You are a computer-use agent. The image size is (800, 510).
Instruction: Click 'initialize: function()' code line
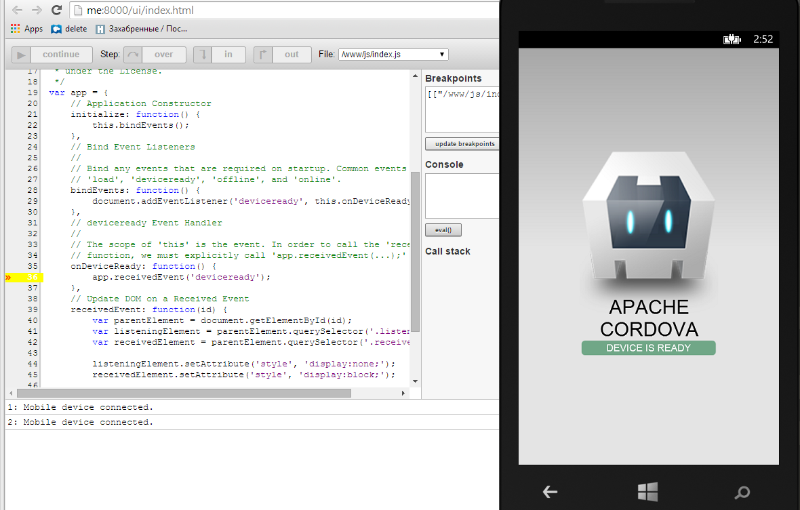point(135,114)
